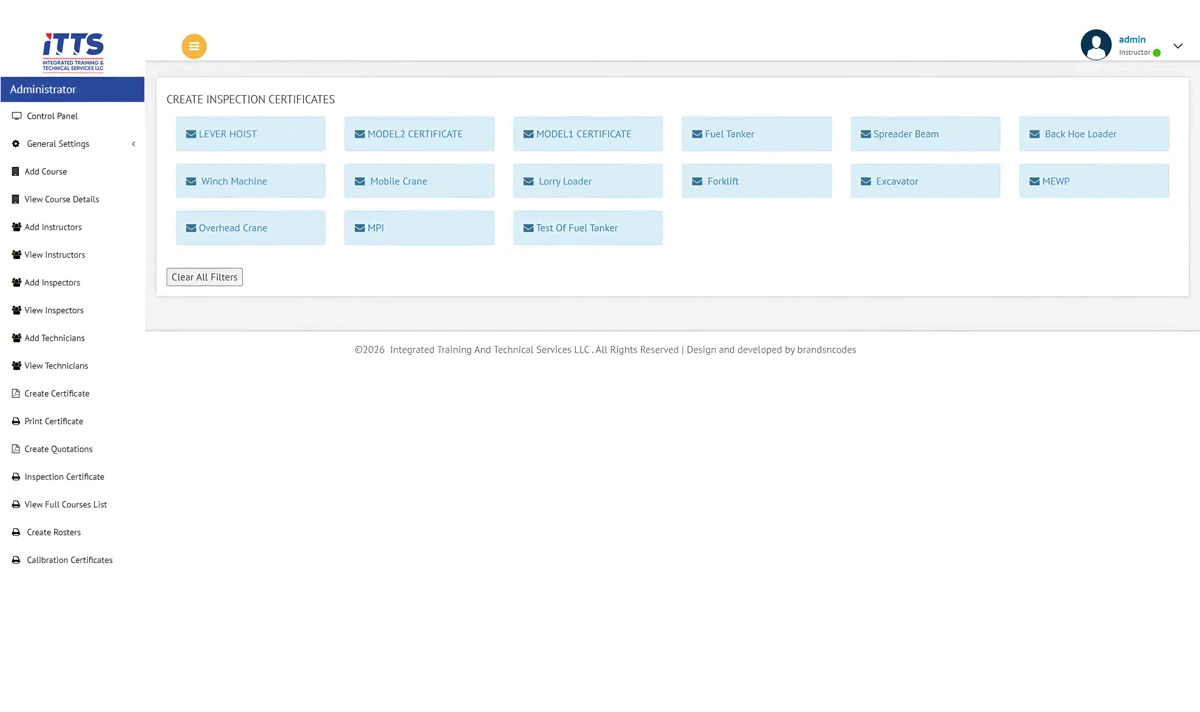Click the envelope icon on Forklift tile

(x=697, y=182)
